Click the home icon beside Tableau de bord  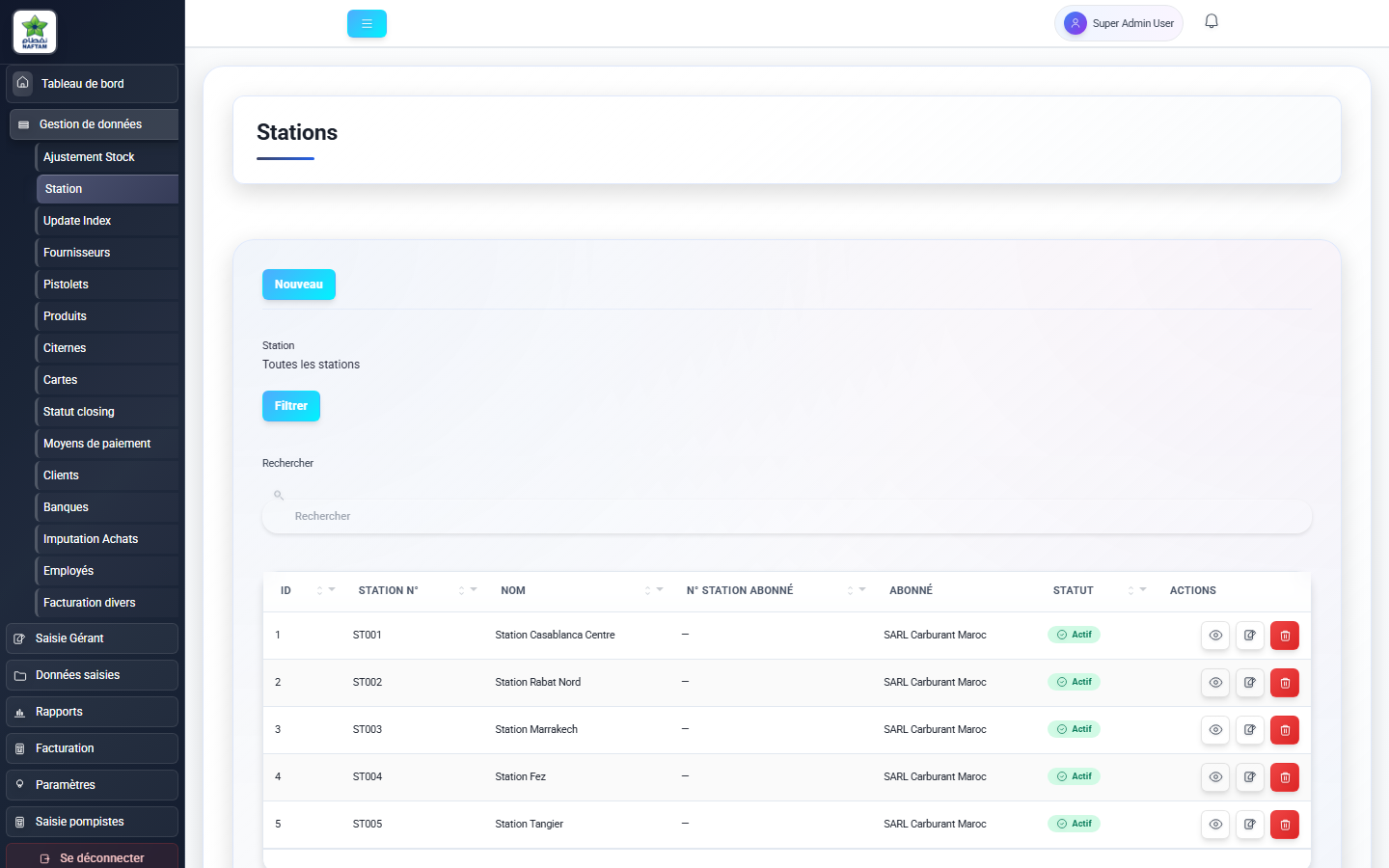pos(23,83)
